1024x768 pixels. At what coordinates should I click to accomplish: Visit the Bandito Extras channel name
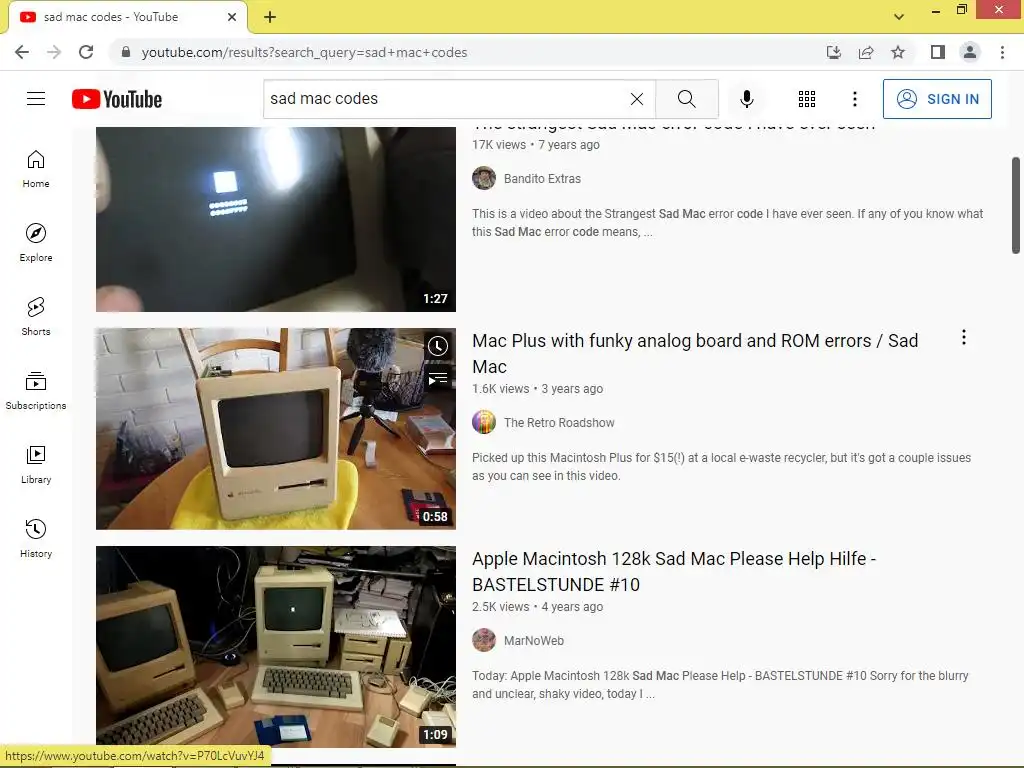(542, 178)
